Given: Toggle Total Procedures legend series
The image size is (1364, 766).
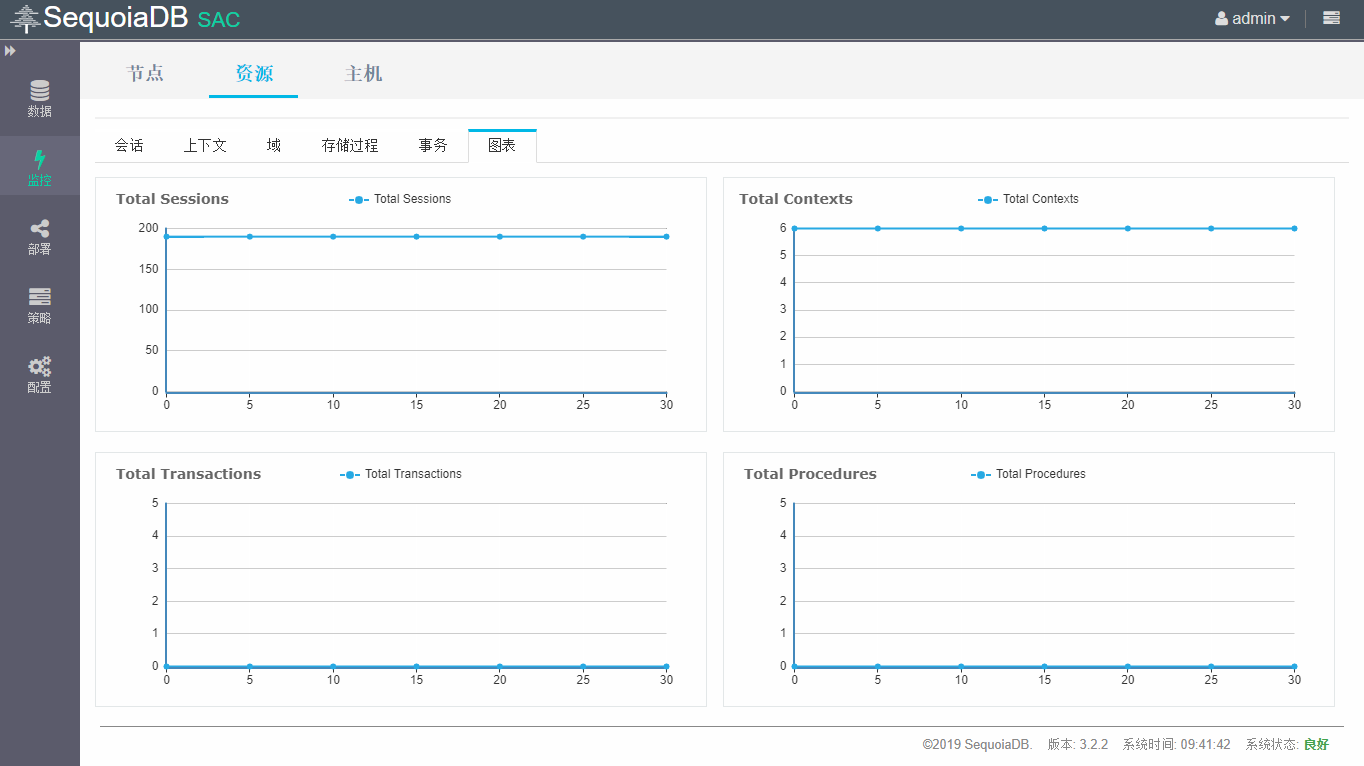Looking at the screenshot, I should click(x=1029, y=474).
